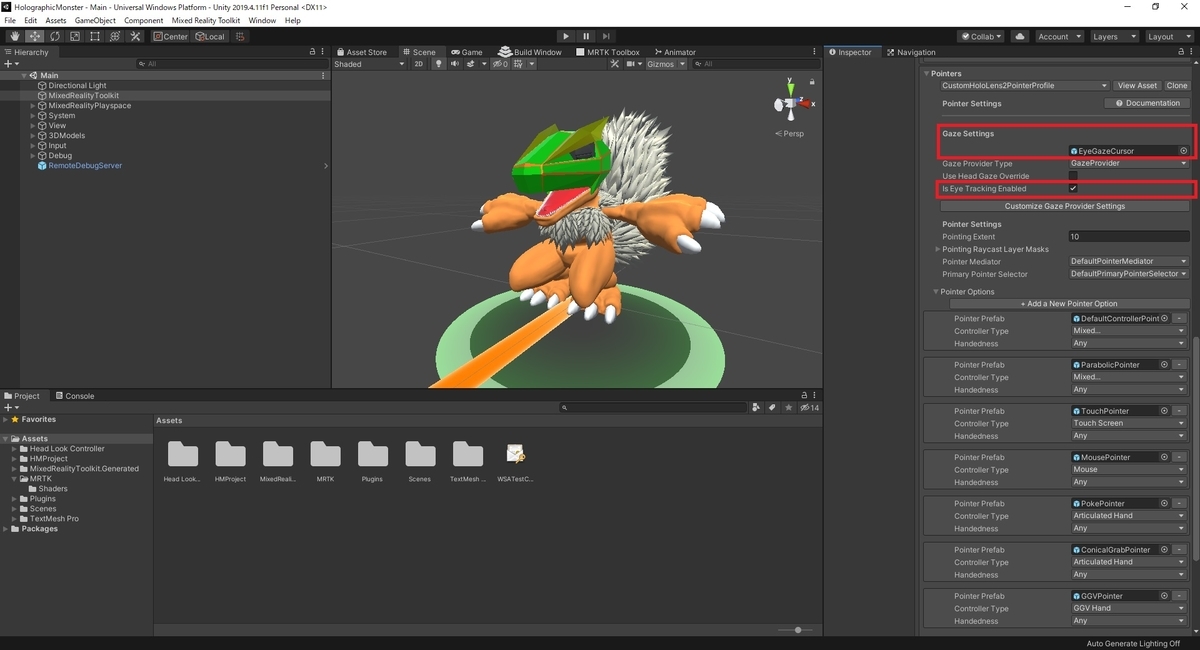
Task: Open custom editor tools icon
Action: (x=135, y=36)
